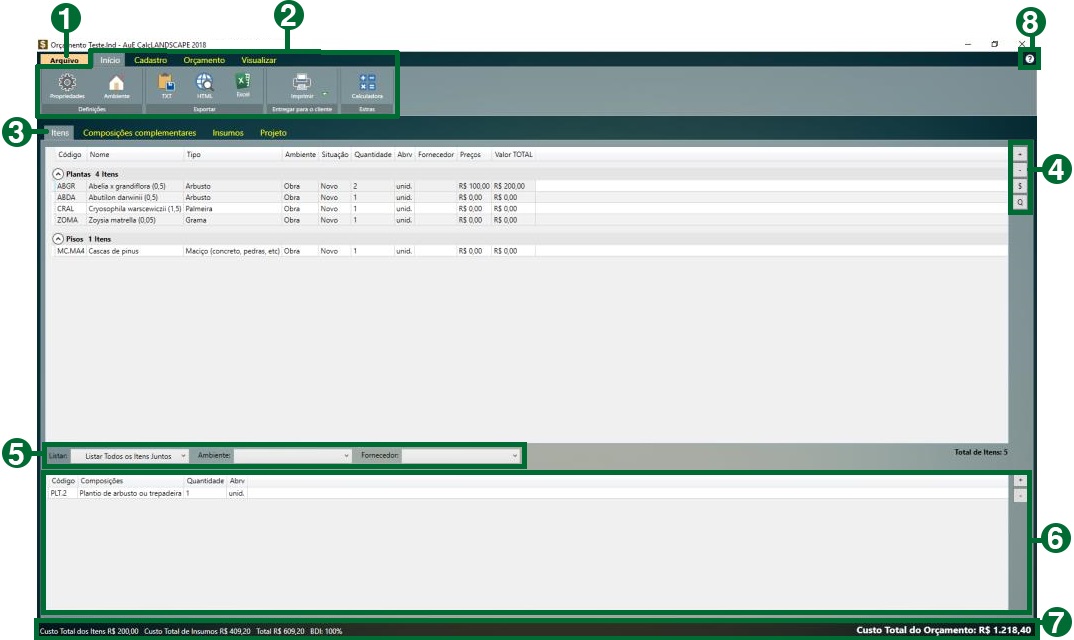This screenshot has width=1074, height=640.
Task: Export budget using the HTML icon
Action: 204,83
